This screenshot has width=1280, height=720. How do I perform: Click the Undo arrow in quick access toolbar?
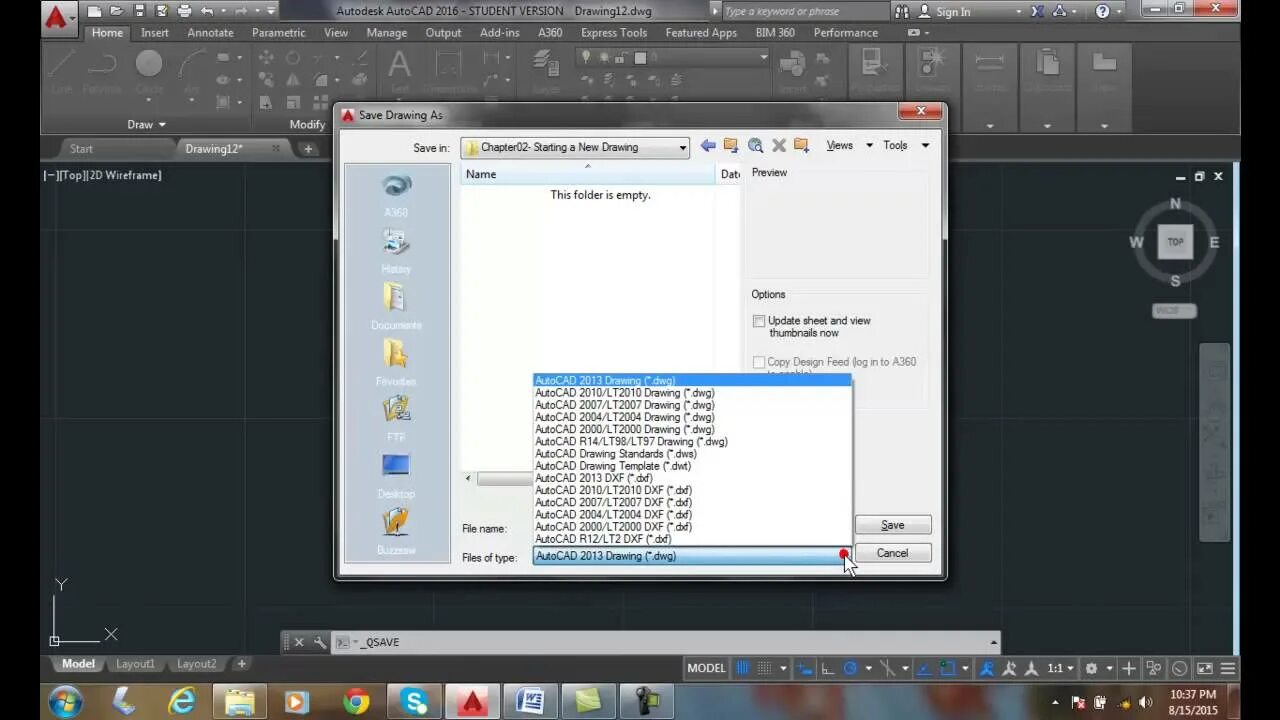point(207,12)
